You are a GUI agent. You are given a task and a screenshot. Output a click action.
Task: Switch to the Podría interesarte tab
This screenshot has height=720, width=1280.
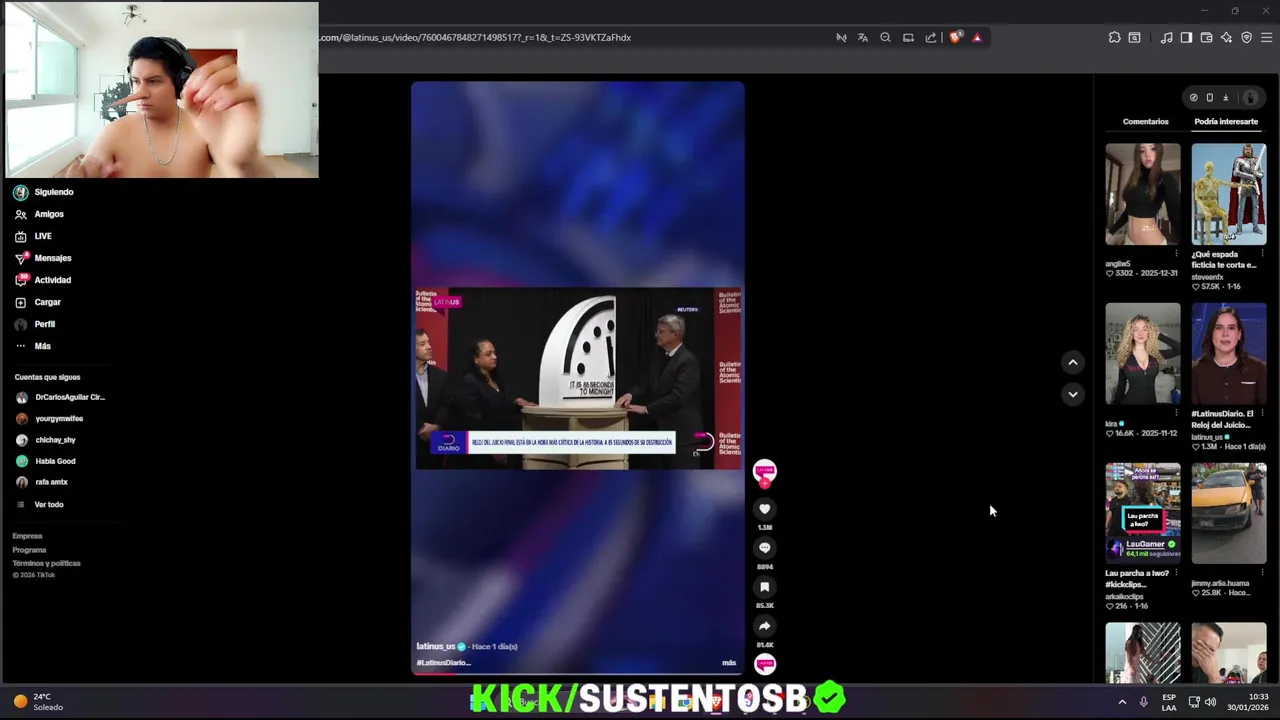pos(1226,121)
